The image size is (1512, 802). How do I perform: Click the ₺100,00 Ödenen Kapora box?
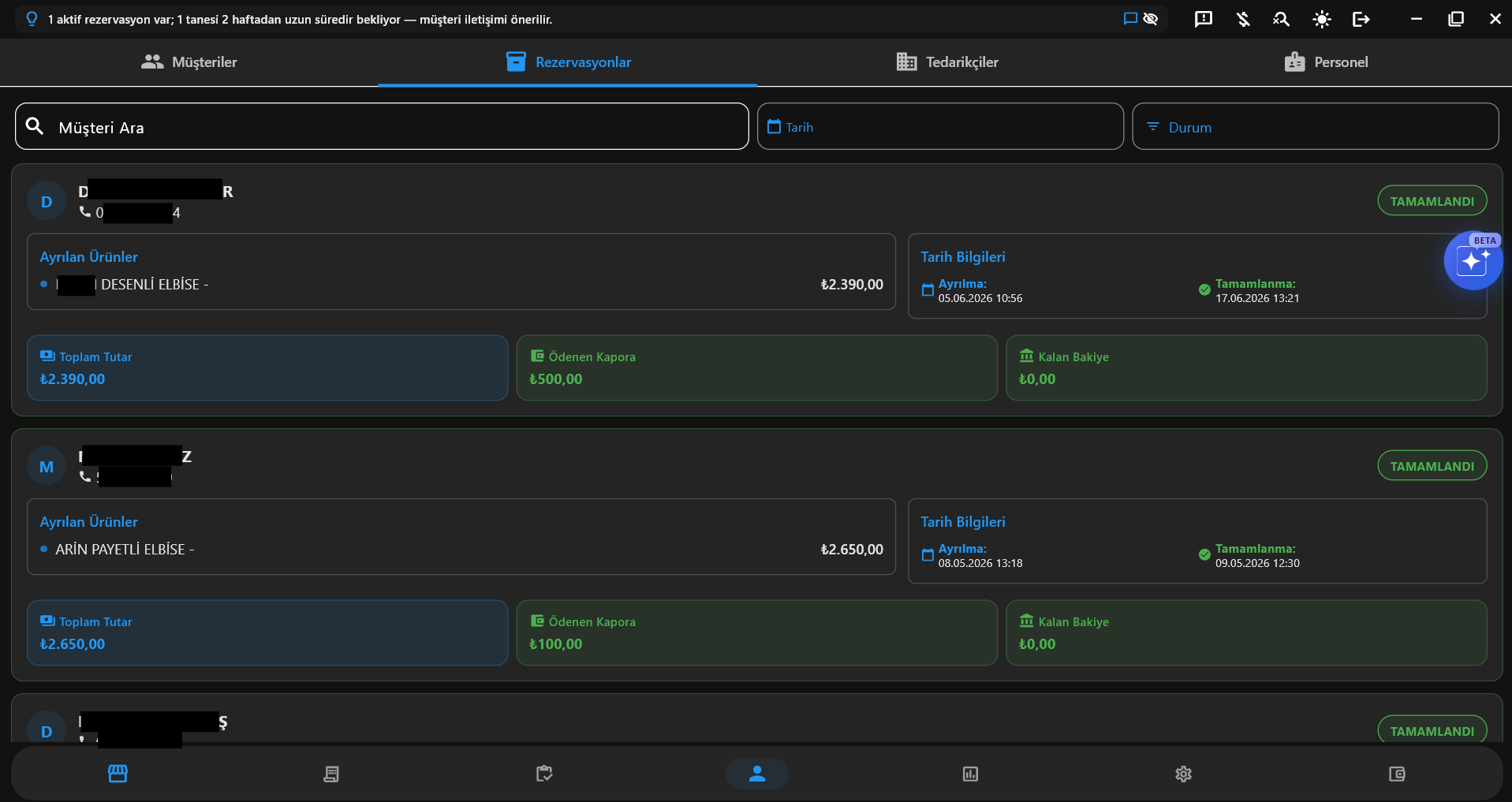pos(757,632)
